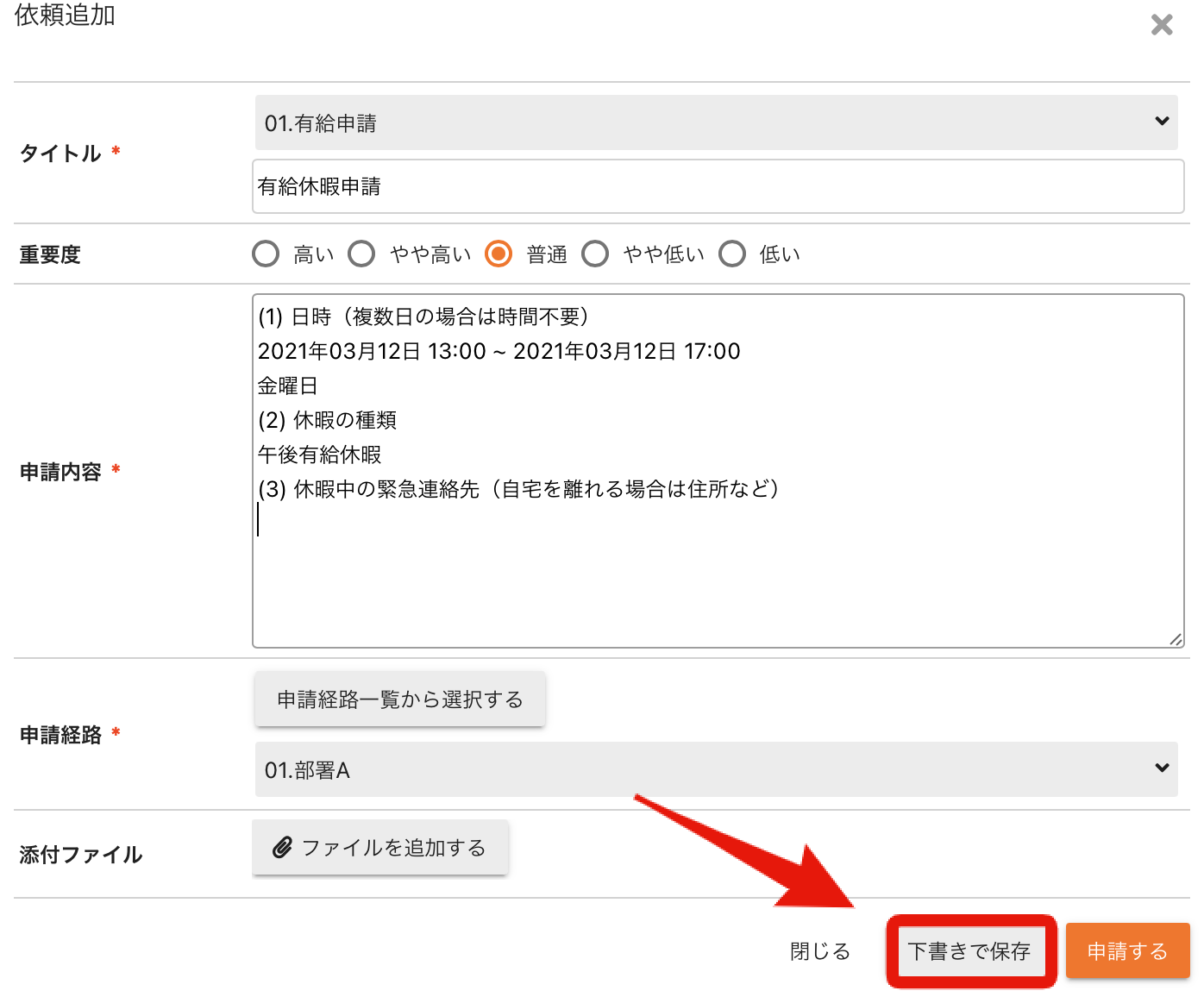
Task: Click the やや低い importance label text
Action: click(x=664, y=254)
